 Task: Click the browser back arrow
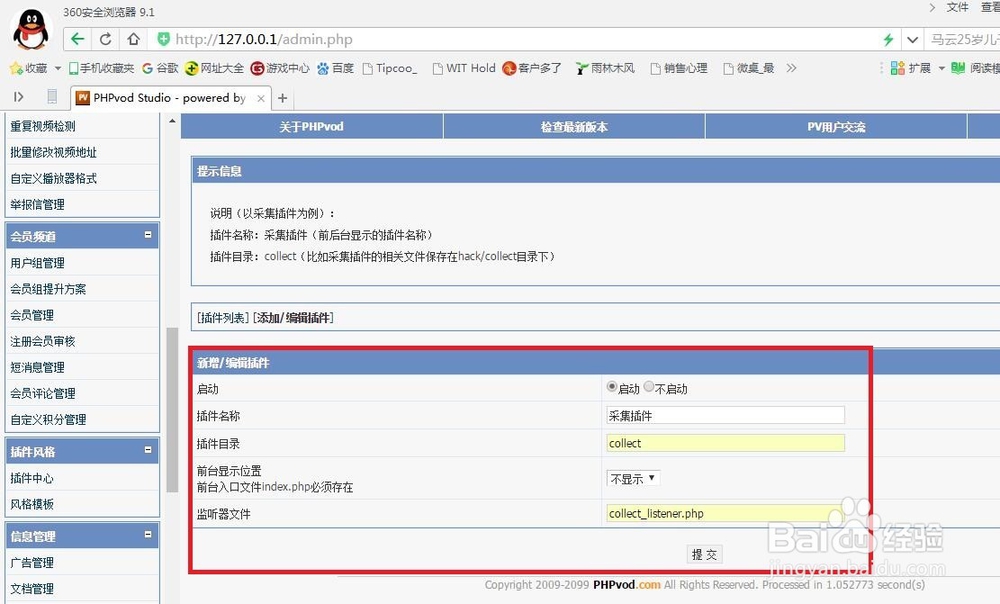tap(77, 39)
